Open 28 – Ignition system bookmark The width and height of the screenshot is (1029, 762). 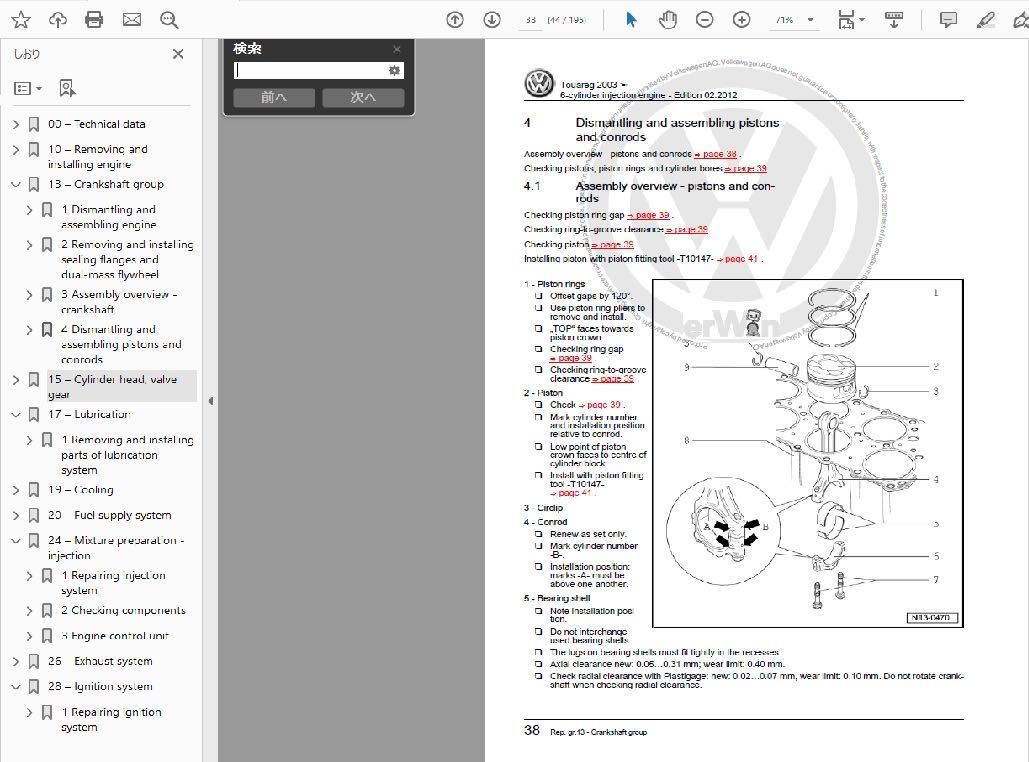(x=100, y=687)
